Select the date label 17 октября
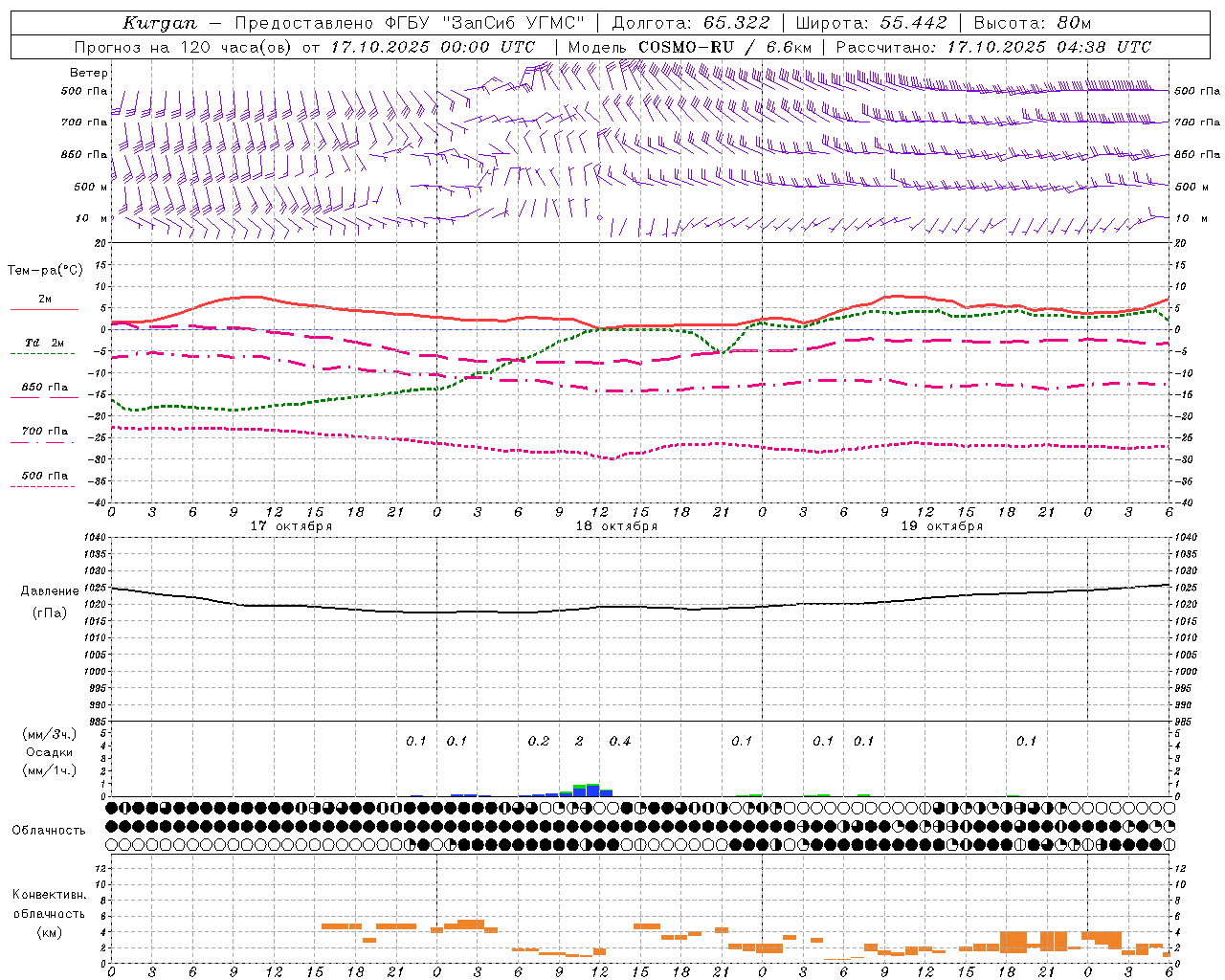Screen dimensions: 1225x980 (x=291, y=525)
